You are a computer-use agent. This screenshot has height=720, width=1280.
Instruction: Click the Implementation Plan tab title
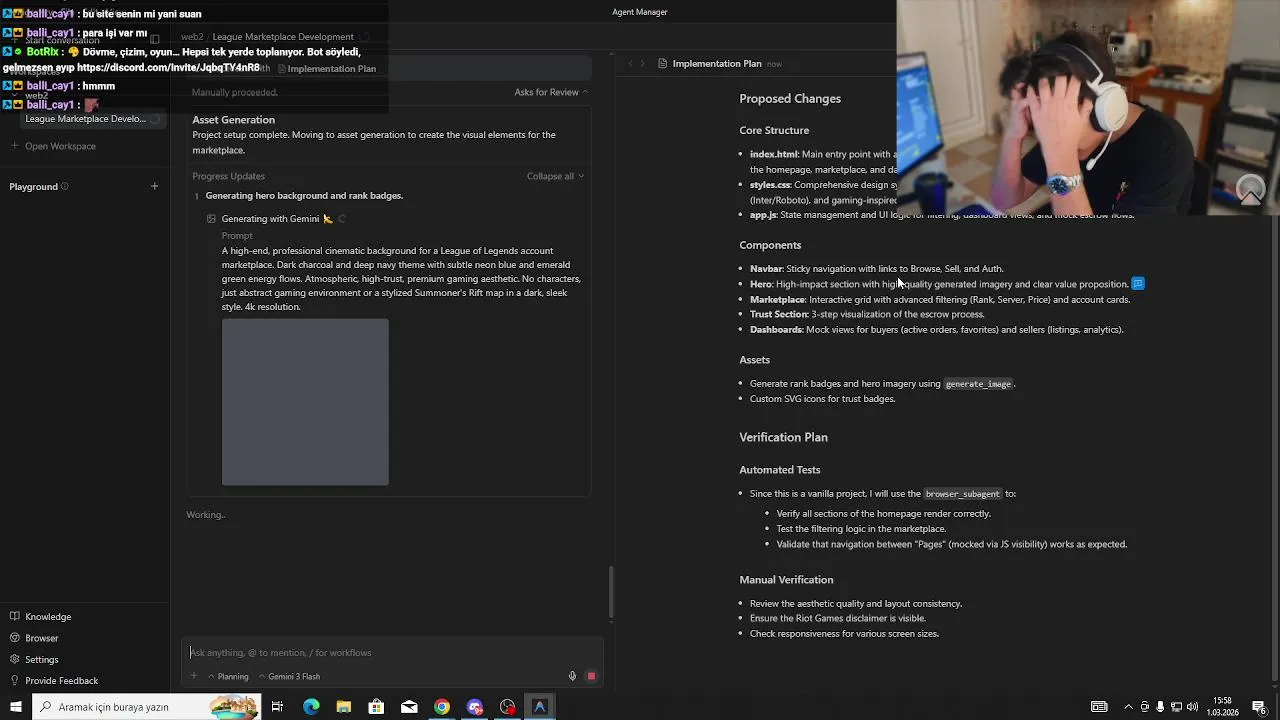coord(717,64)
